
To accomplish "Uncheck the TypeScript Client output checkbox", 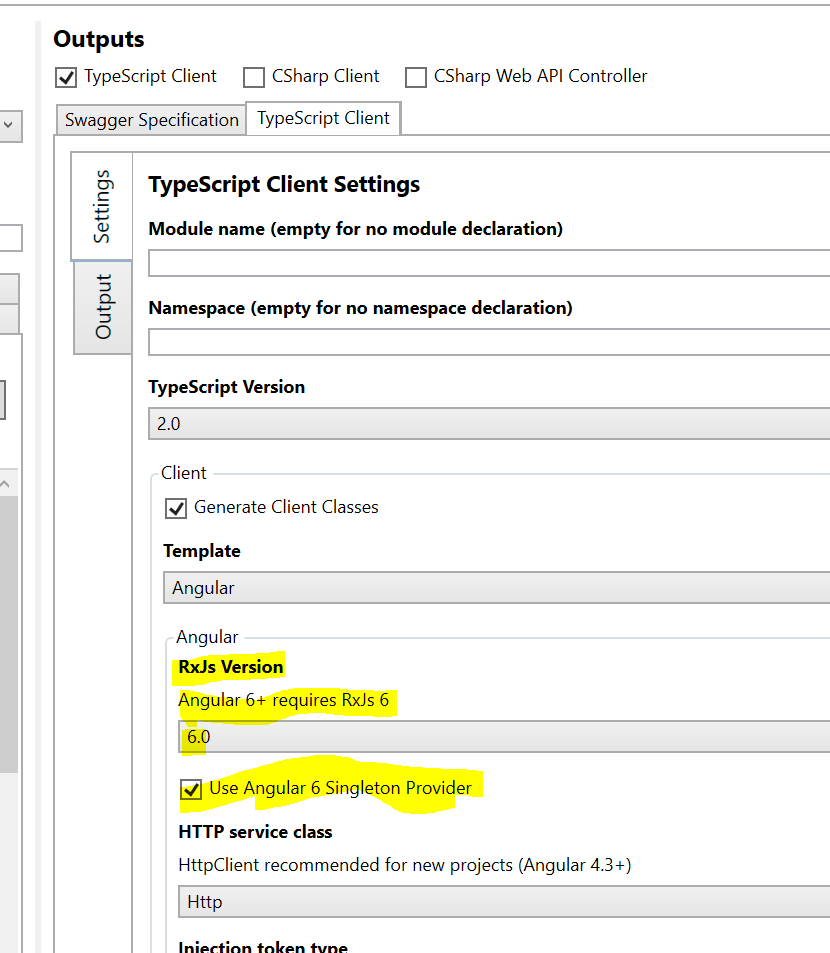I will (65, 77).
